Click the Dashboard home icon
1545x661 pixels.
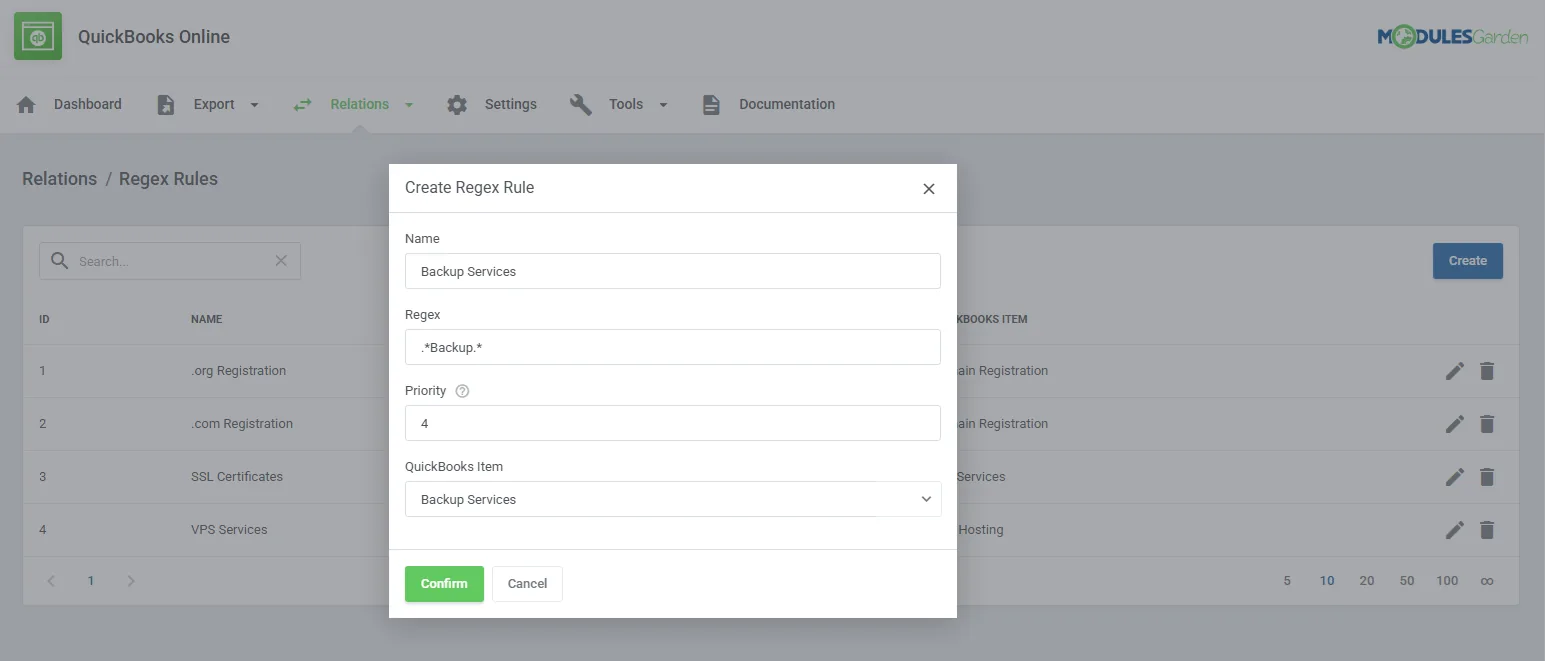point(27,104)
